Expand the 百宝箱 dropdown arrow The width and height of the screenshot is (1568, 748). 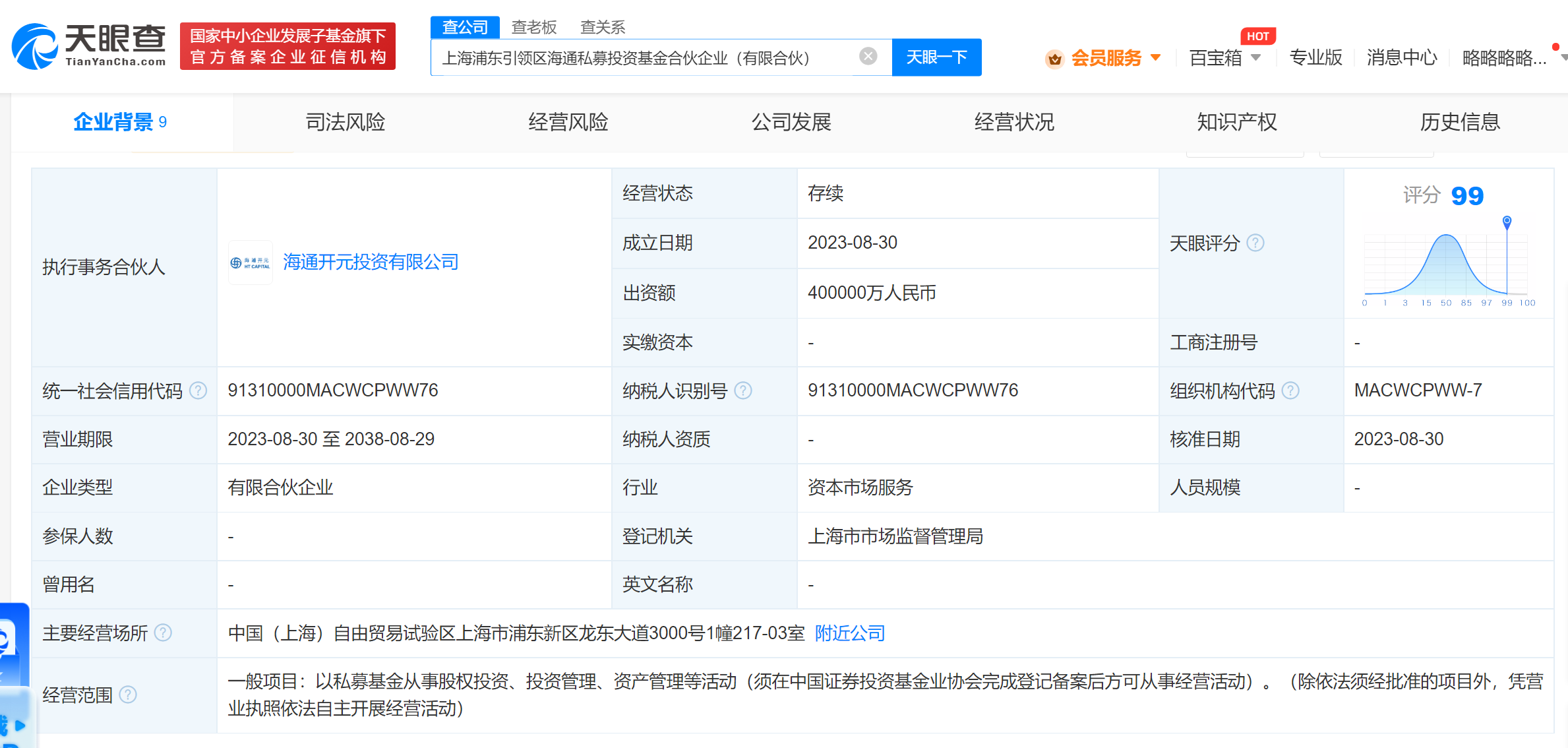tap(1255, 57)
